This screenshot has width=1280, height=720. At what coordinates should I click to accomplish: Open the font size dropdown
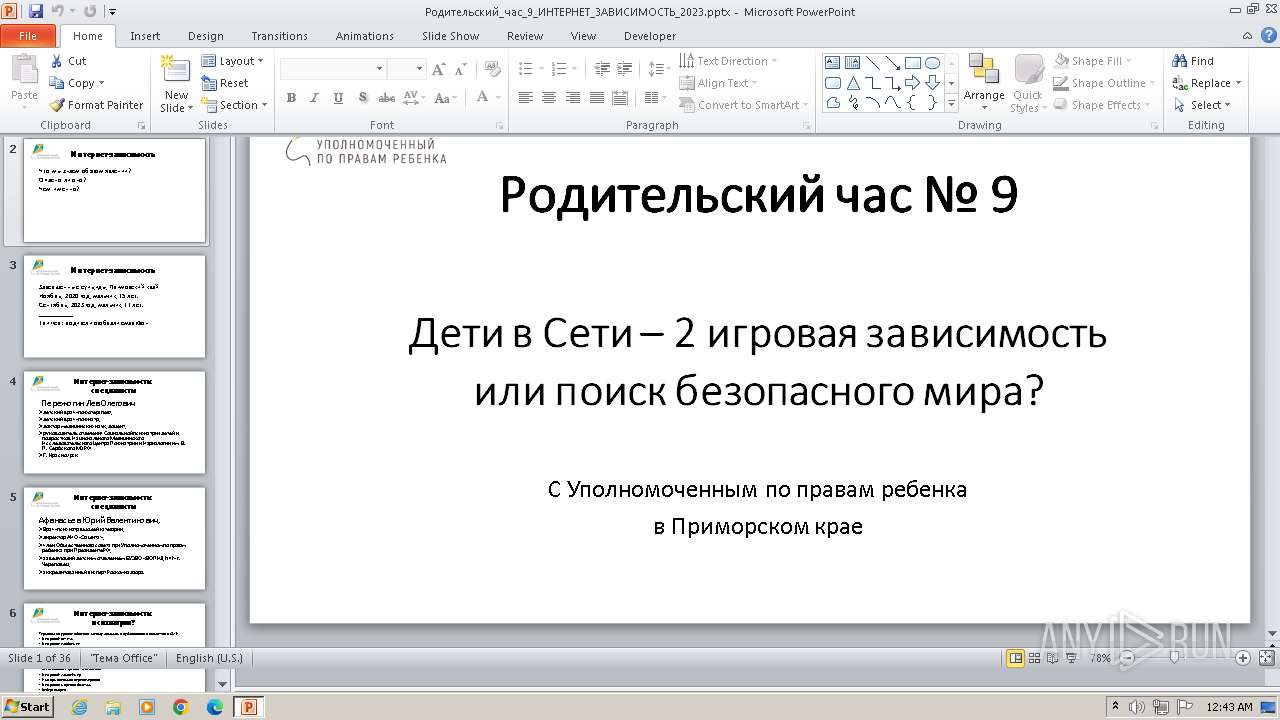pos(420,69)
